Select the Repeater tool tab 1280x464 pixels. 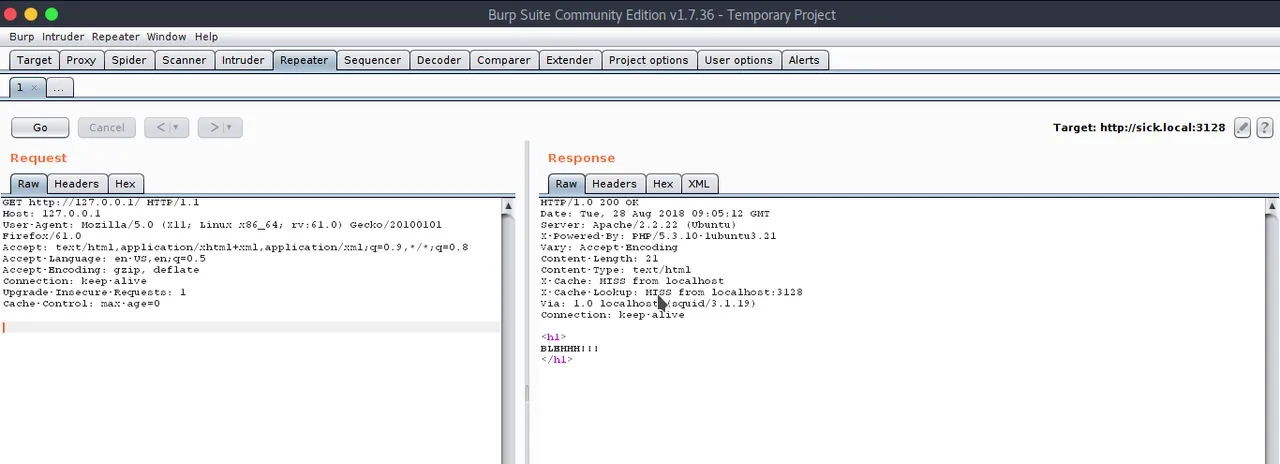[x=304, y=60]
